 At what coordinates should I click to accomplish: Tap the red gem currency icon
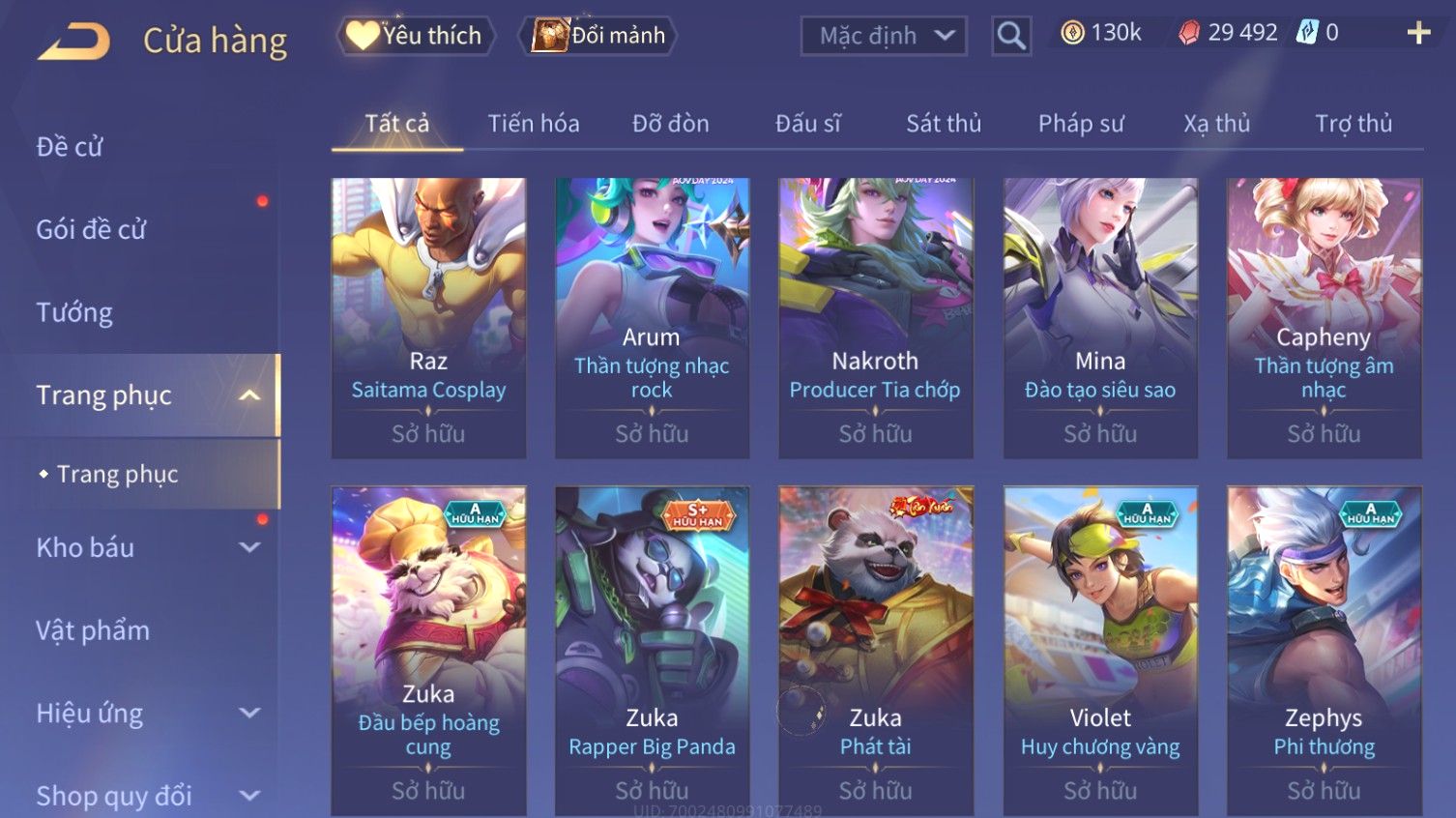pos(1189,33)
